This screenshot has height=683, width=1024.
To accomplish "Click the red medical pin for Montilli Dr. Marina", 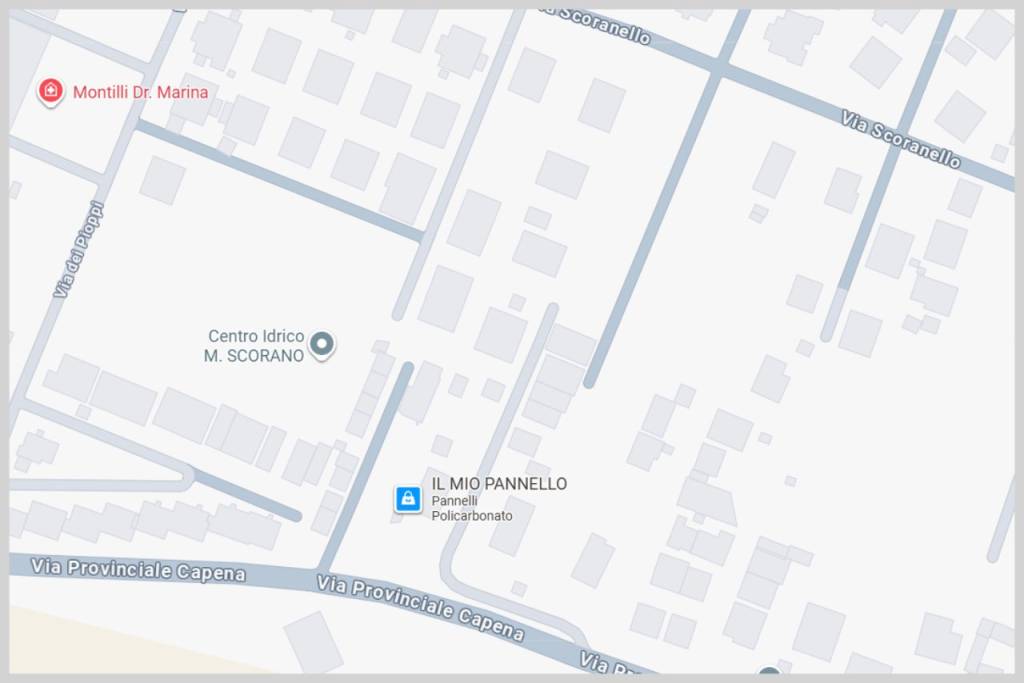I will coord(50,91).
